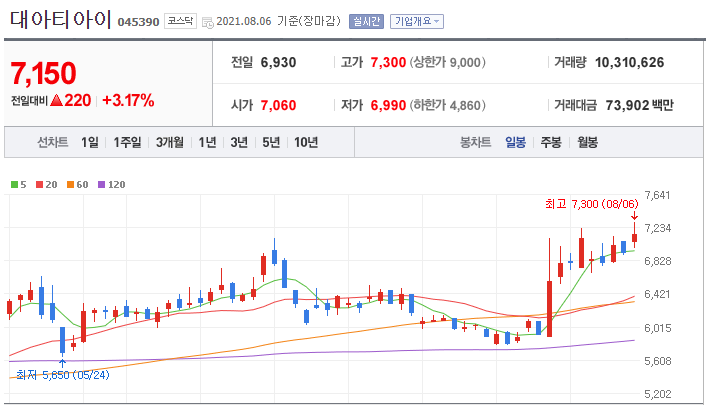Click the 전일 value 6,930
Viewport: 706px width, 405px height.
pos(278,62)
